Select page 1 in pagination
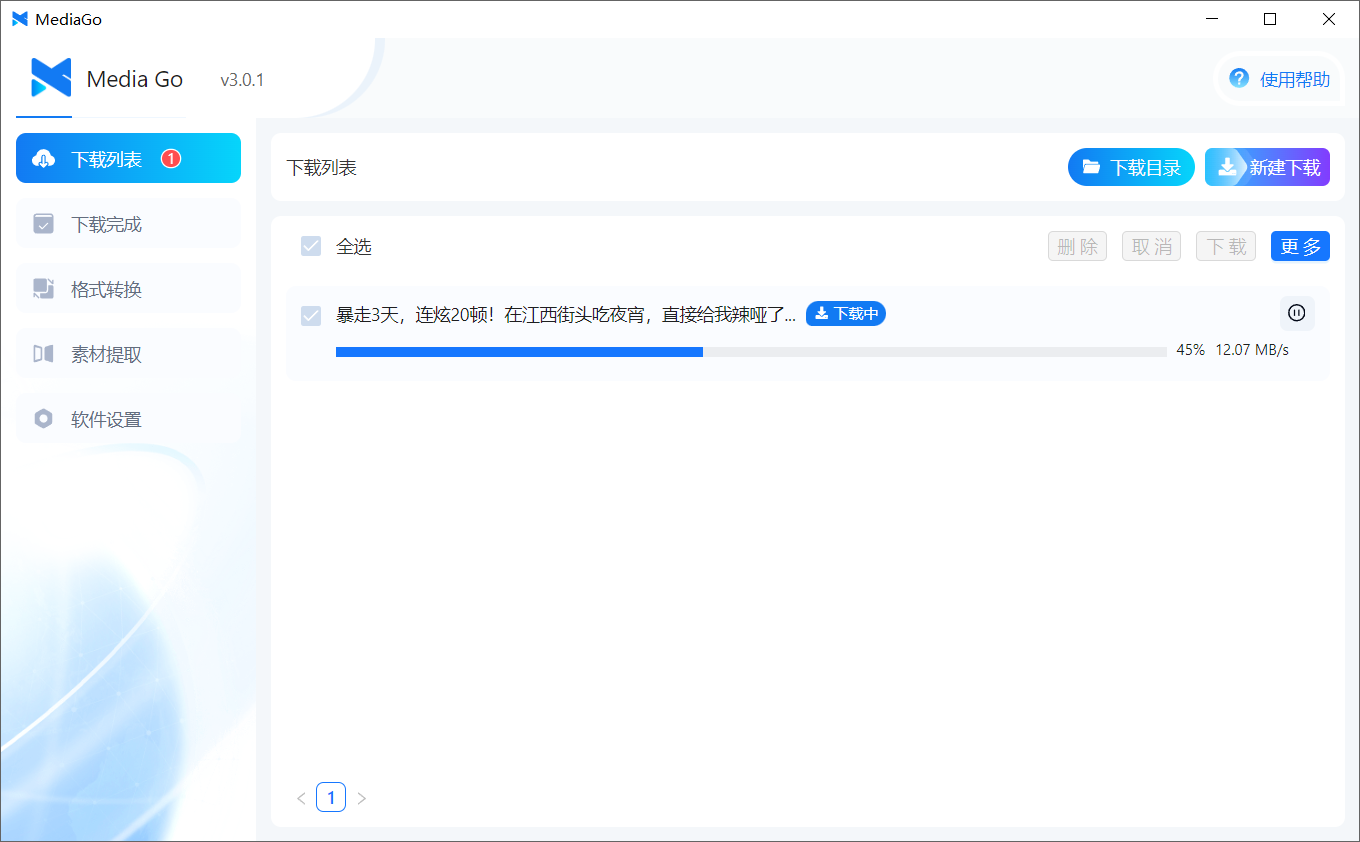The height and width of the screenshot is (842, 1360). (x=331, y=797)
